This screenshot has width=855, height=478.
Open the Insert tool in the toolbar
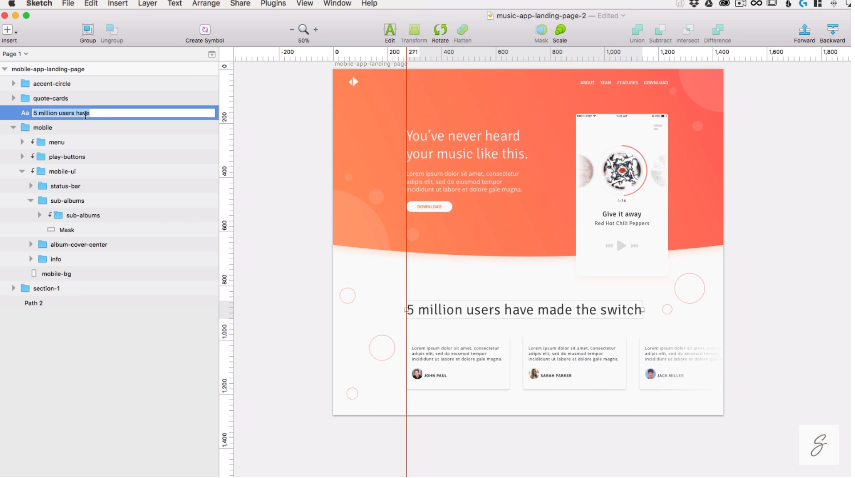(x=8, y=30)
